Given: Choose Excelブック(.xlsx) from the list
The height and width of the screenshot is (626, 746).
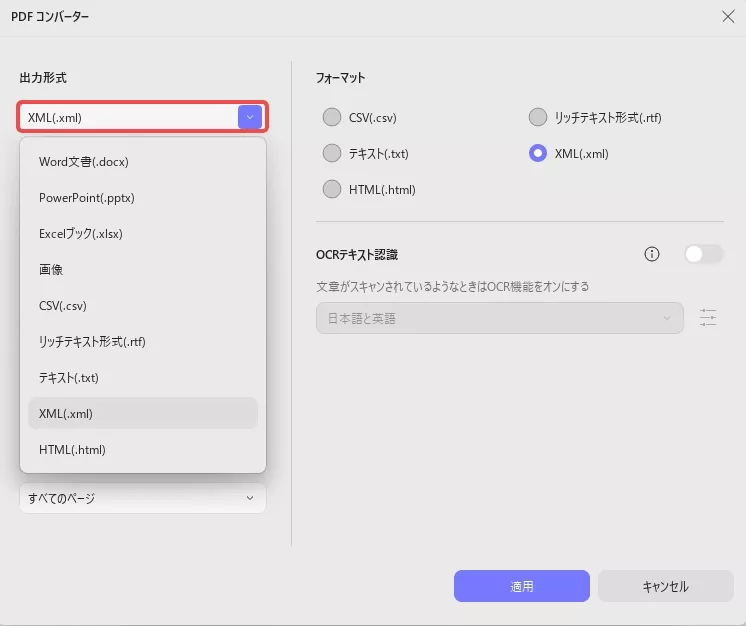Looking at the screenshot, I should click(x=143, y=234).
